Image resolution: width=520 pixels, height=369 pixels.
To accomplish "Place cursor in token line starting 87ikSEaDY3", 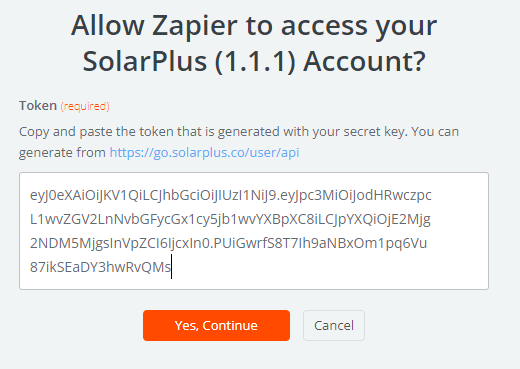I will coord(100,267).
